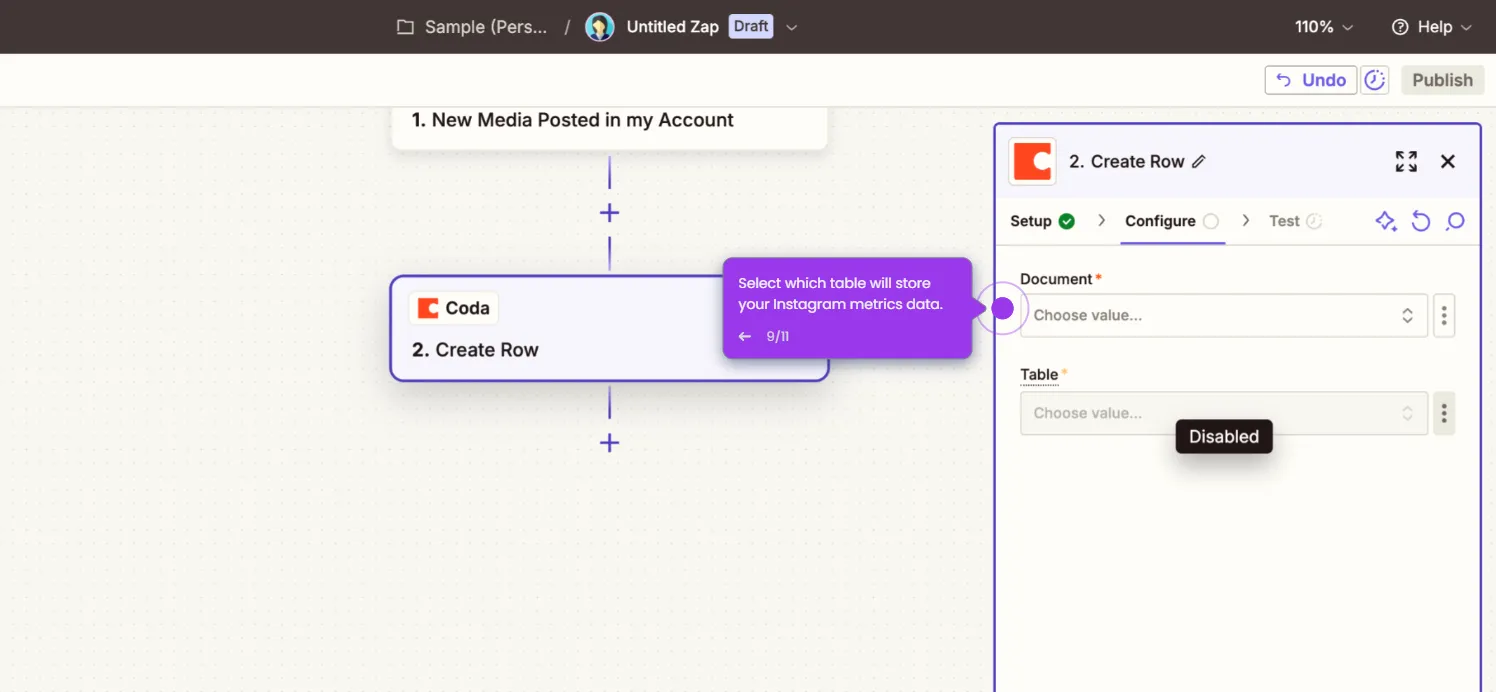Switch to the Setup tab
The height and width of the screenshot is (692, 1496).
click(1042, 221)
